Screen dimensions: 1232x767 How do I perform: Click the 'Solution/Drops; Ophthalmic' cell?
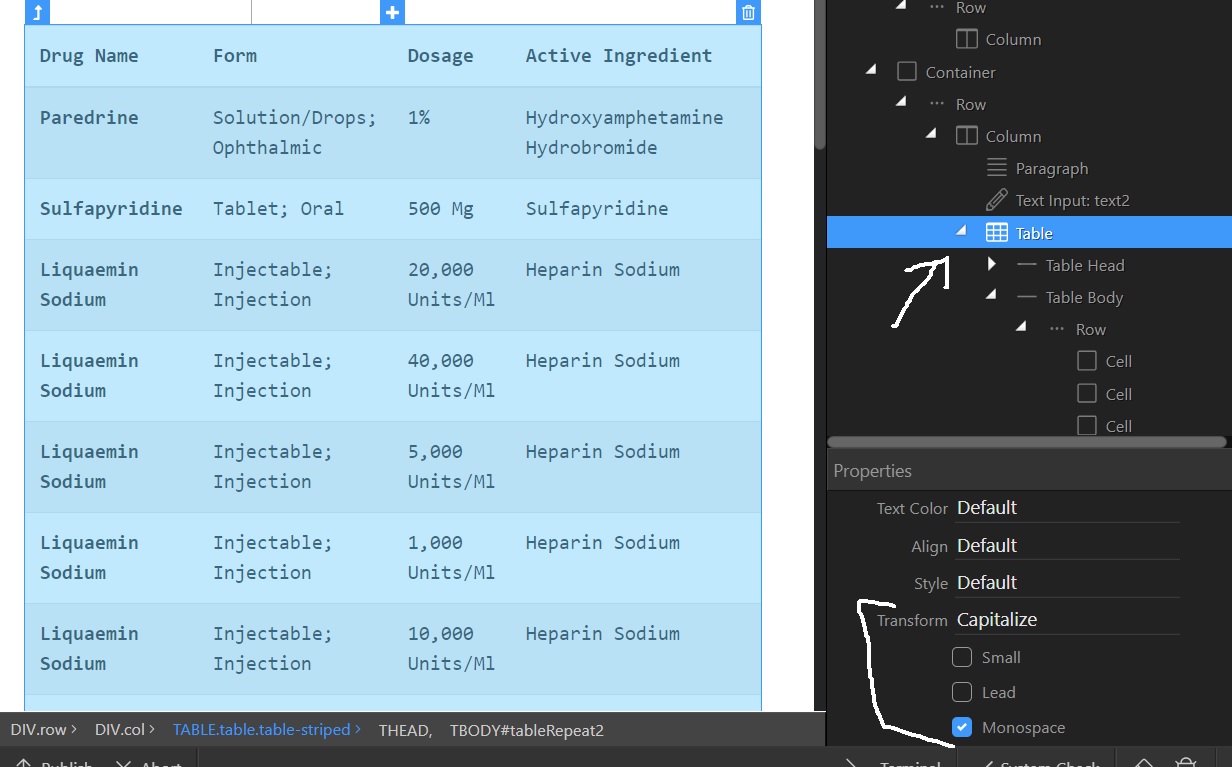pyautogui.click(x=295, y=132)
